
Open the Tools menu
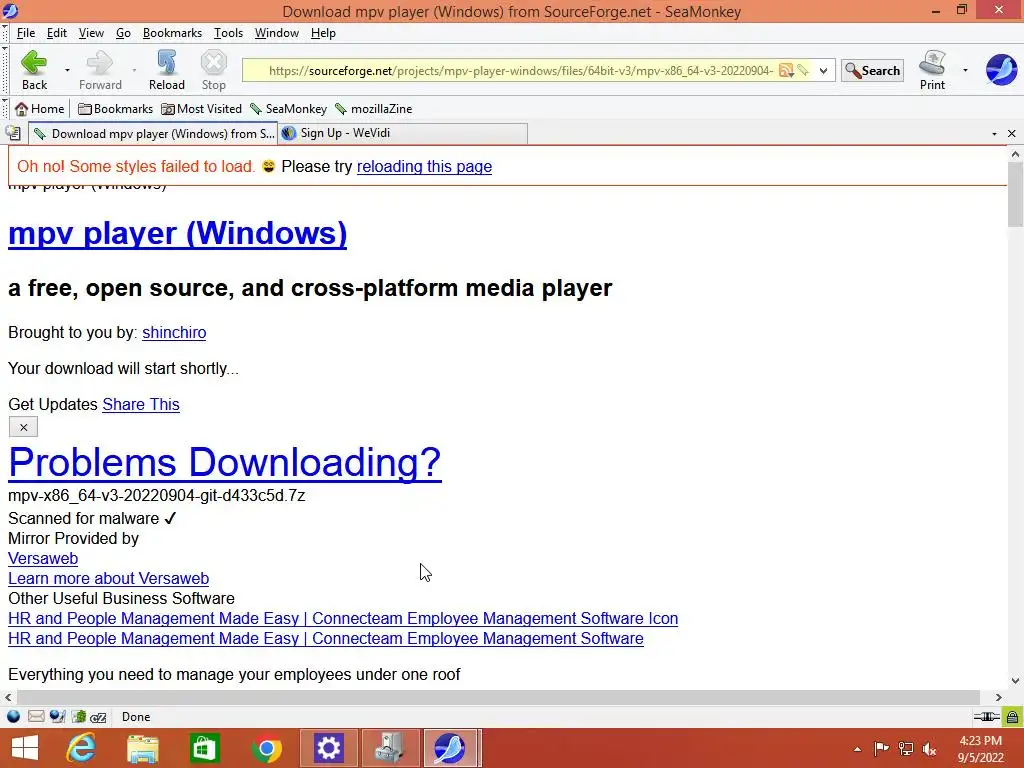point(228,33)
